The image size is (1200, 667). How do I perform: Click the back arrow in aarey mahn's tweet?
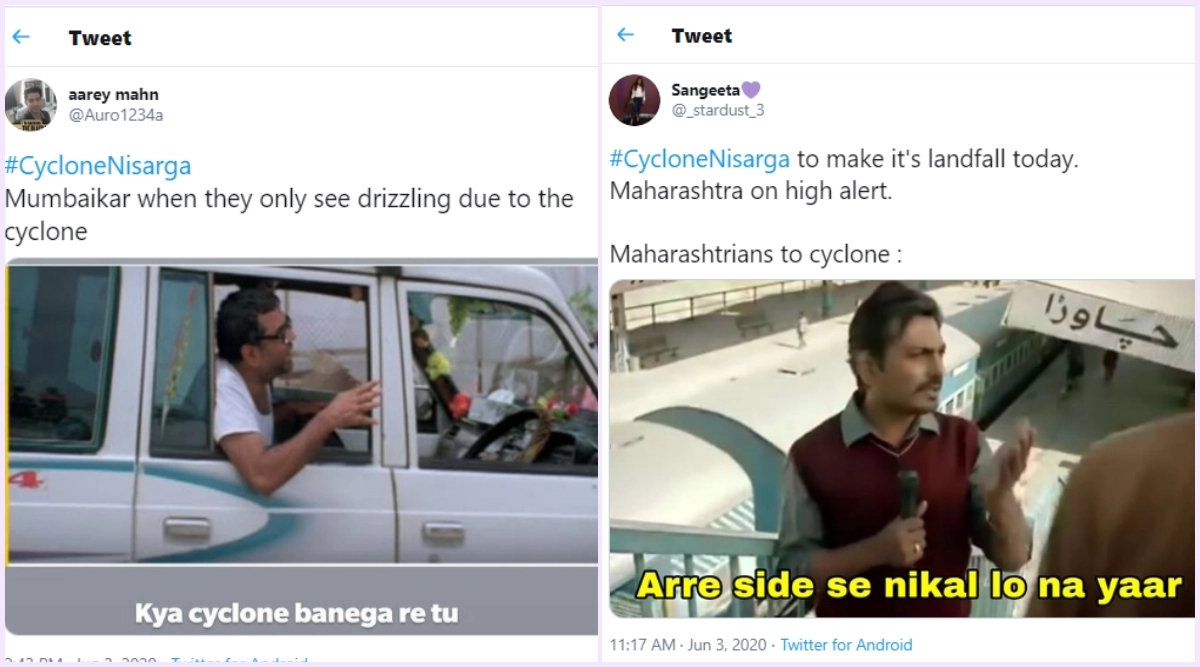(x=21, y=37)
